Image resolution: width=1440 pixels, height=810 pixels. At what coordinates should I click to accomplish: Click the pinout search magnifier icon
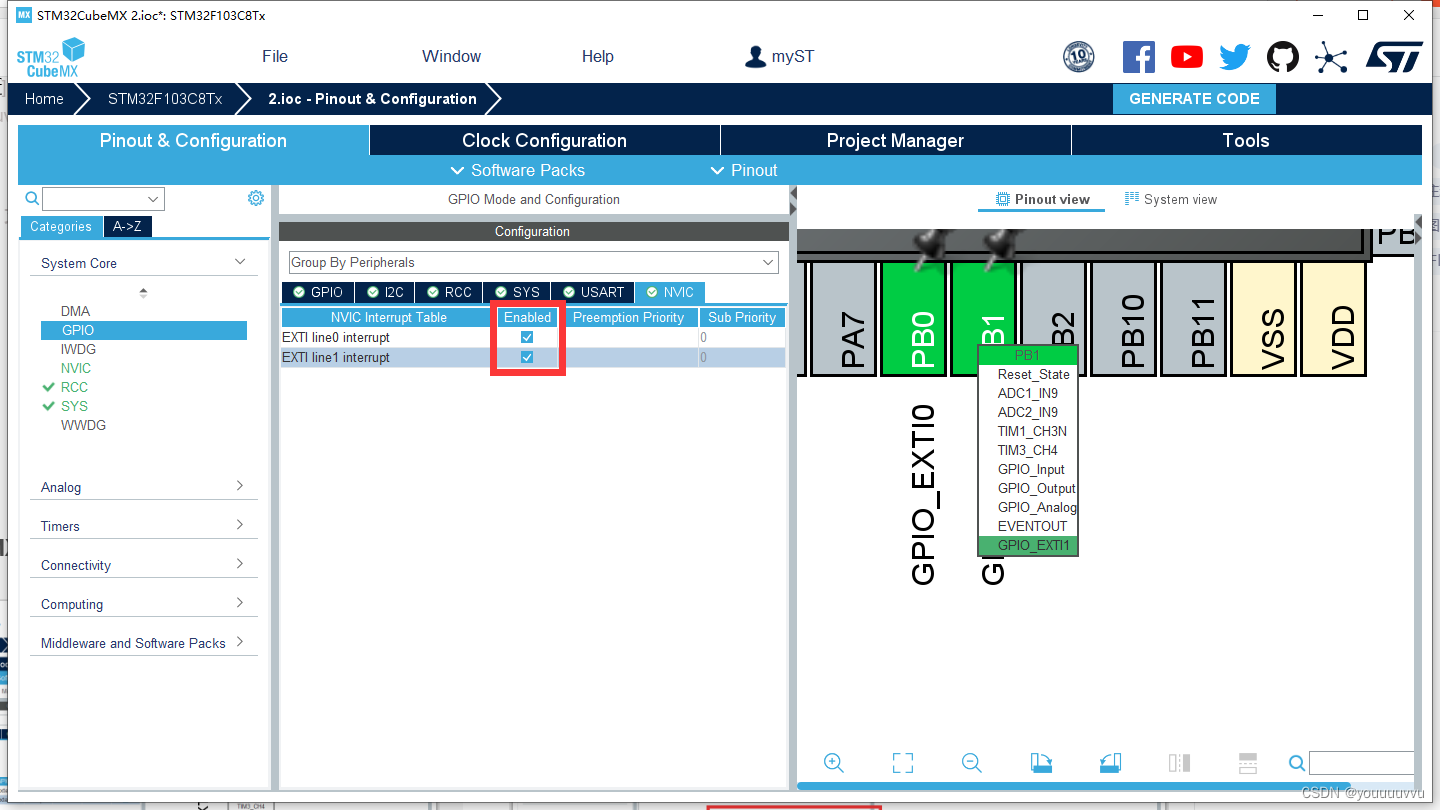(1297, 763)
